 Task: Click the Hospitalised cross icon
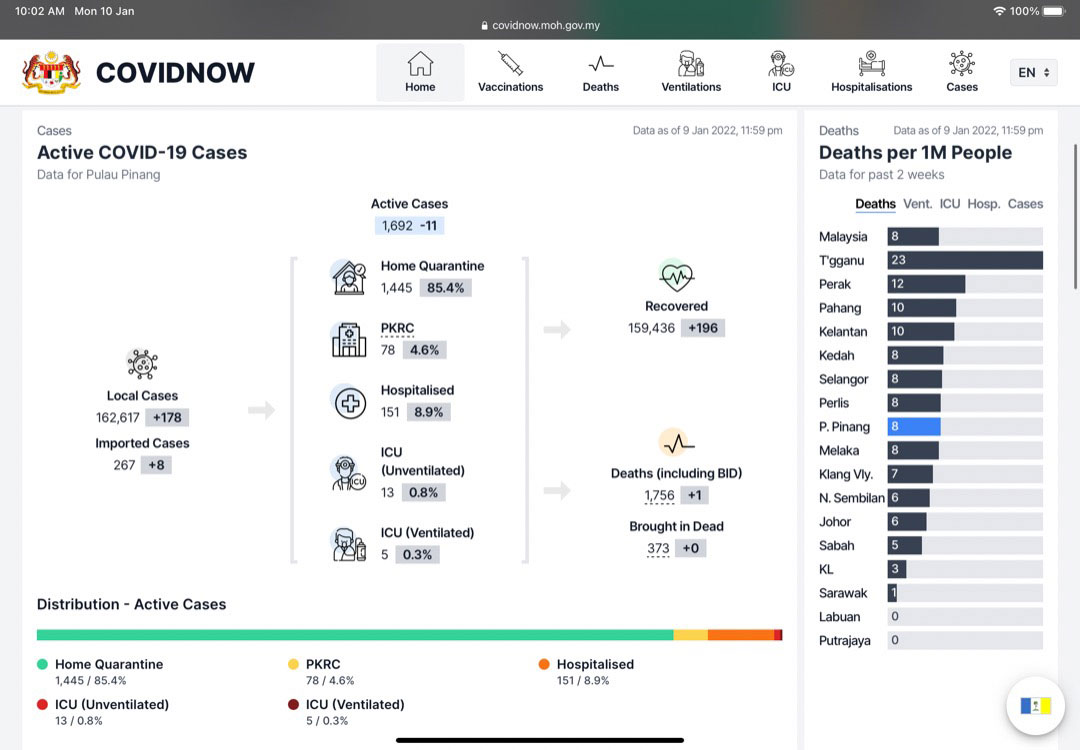click(350, 402)
